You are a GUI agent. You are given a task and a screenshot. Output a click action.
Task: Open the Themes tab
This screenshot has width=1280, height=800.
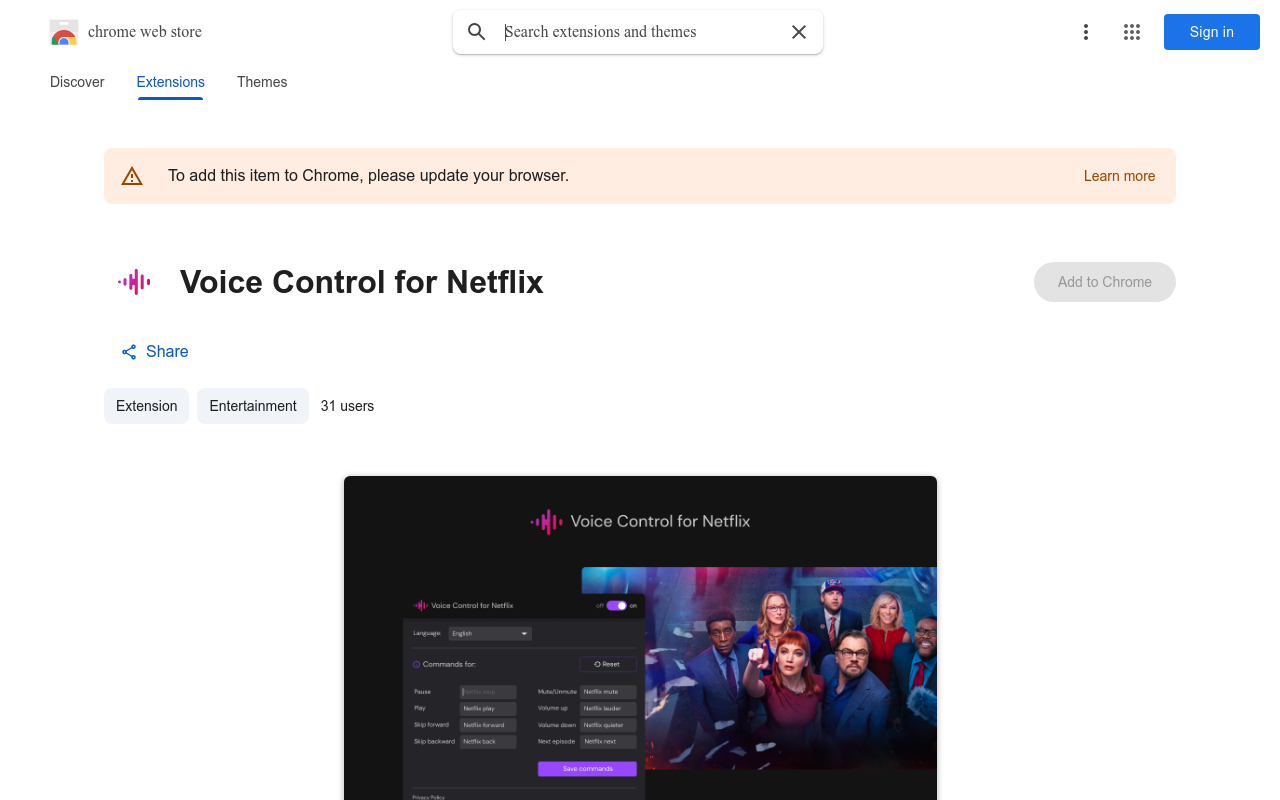coord(262,82)
